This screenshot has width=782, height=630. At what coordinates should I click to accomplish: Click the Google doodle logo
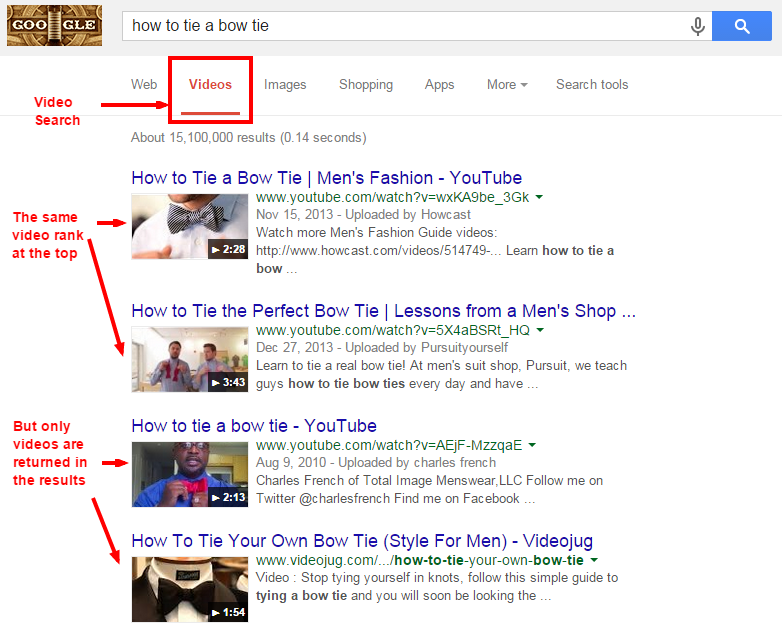click(54, 25)
